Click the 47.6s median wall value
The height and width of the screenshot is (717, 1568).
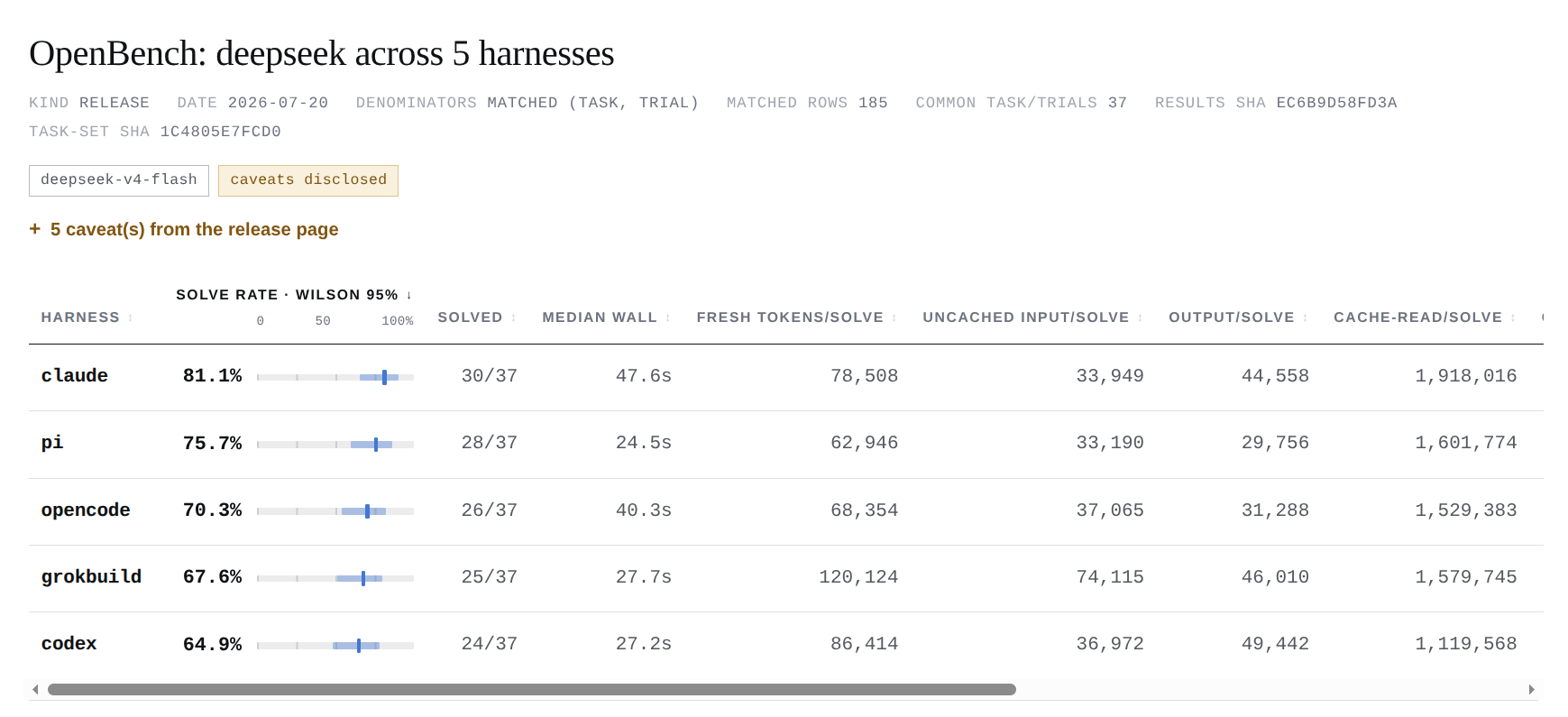(644, 376)
